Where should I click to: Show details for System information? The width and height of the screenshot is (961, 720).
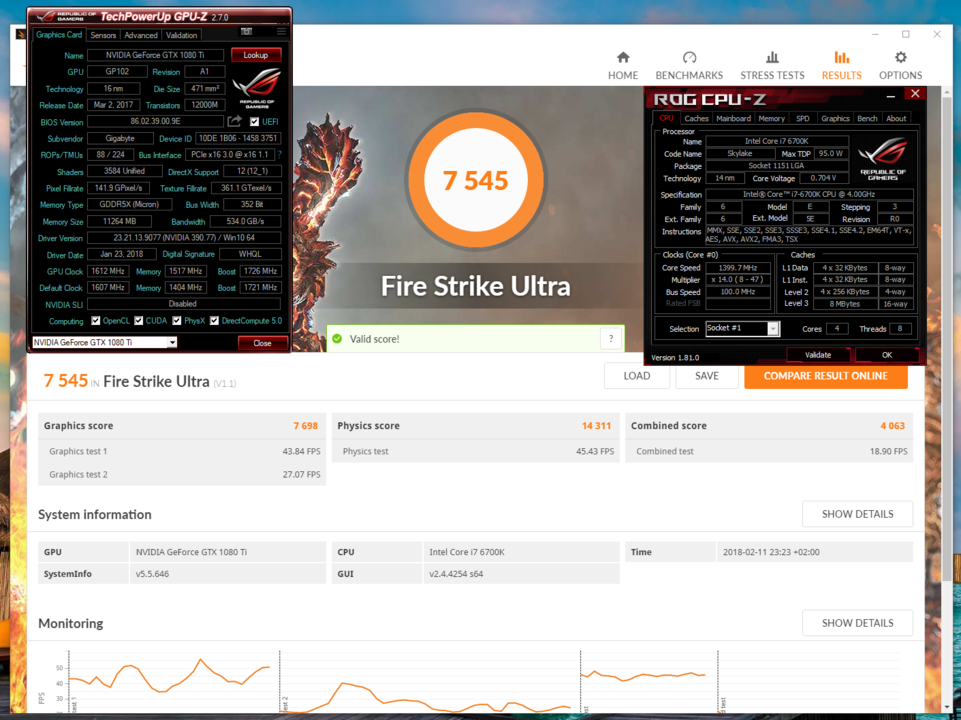(x=857, y=514)
